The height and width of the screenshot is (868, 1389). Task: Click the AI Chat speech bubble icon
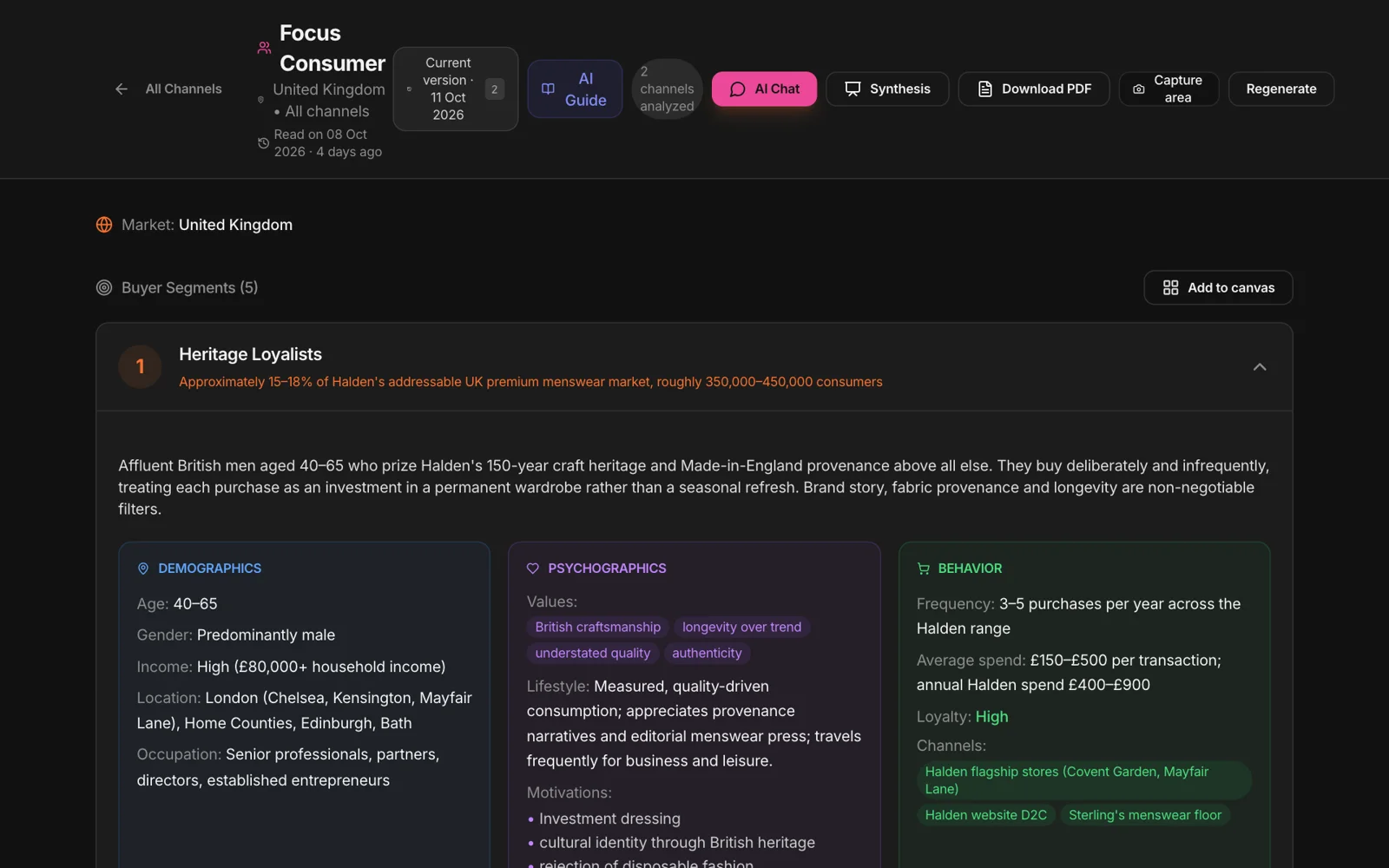737,89
